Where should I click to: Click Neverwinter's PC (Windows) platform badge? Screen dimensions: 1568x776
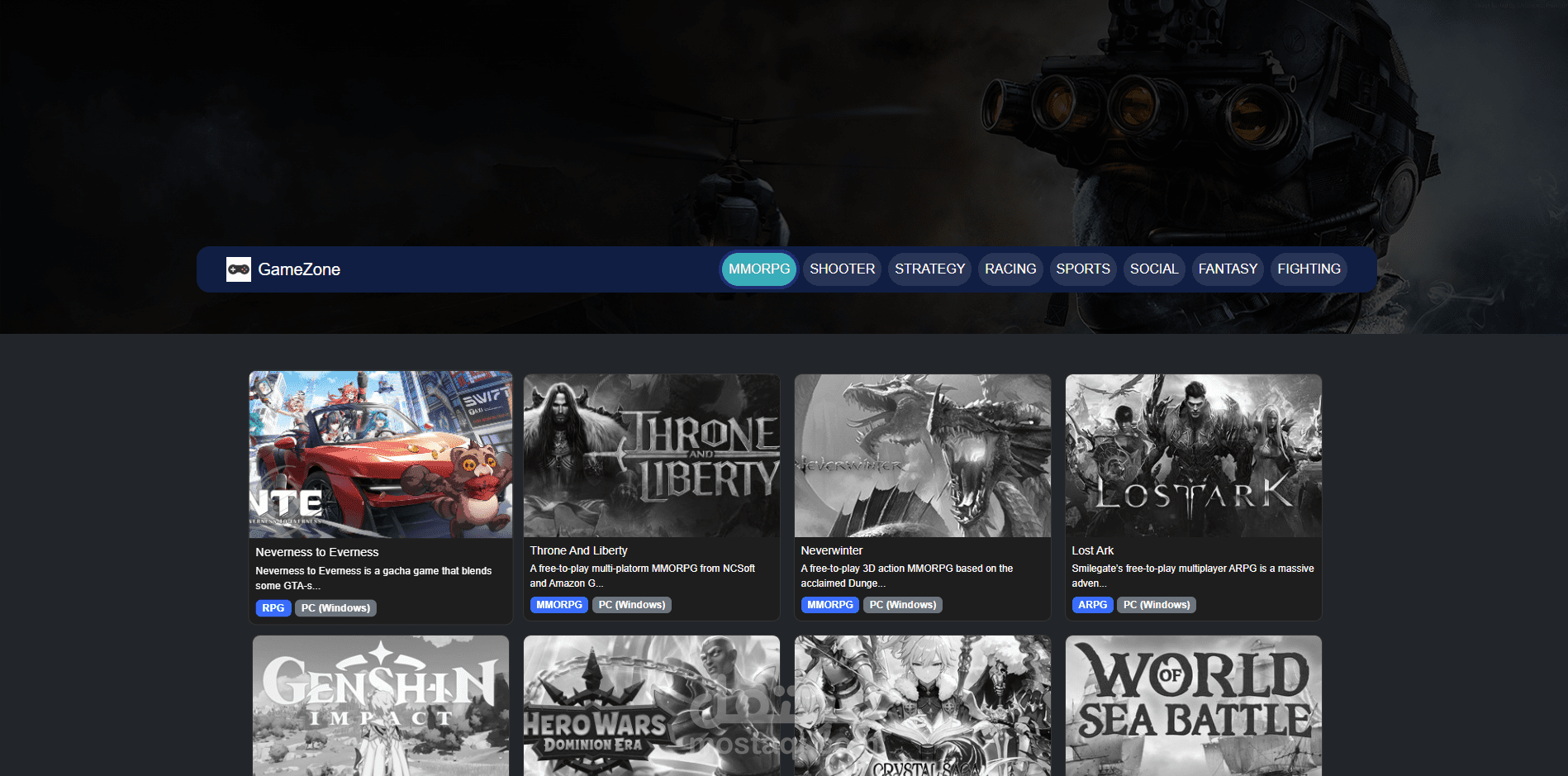coord(903,605)
